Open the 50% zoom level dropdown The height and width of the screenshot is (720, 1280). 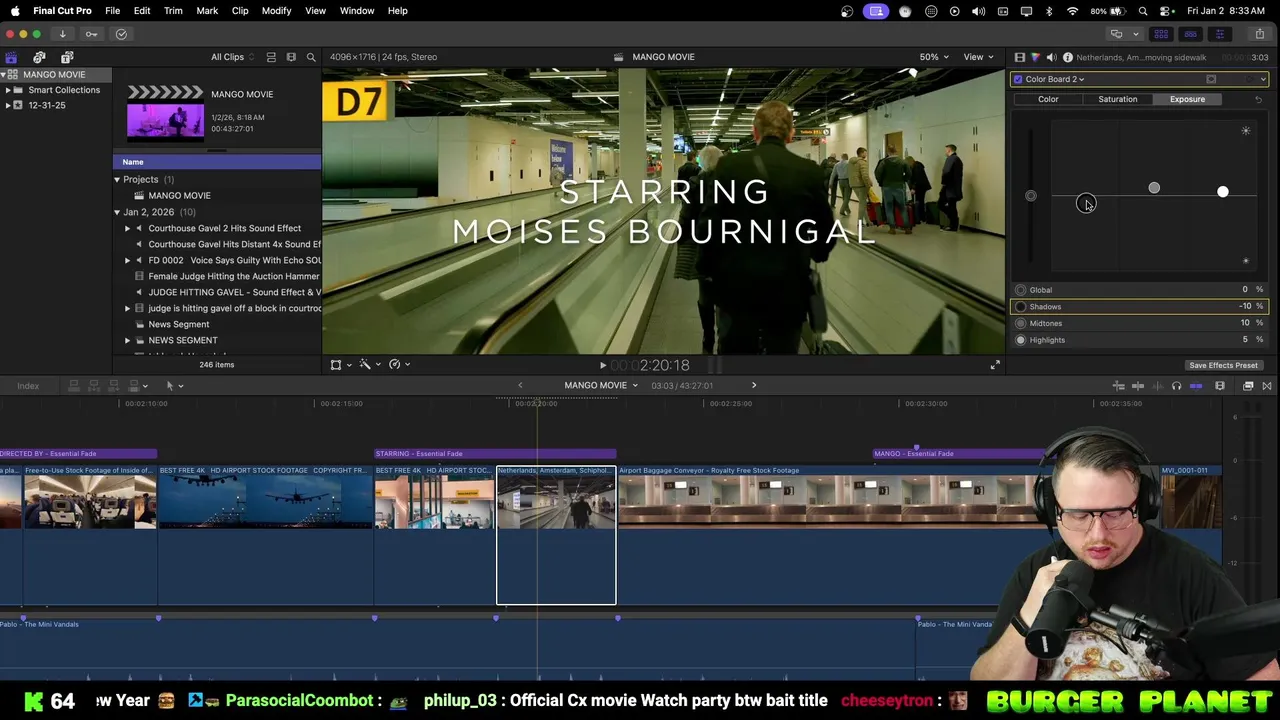click(x=934, y=57)
